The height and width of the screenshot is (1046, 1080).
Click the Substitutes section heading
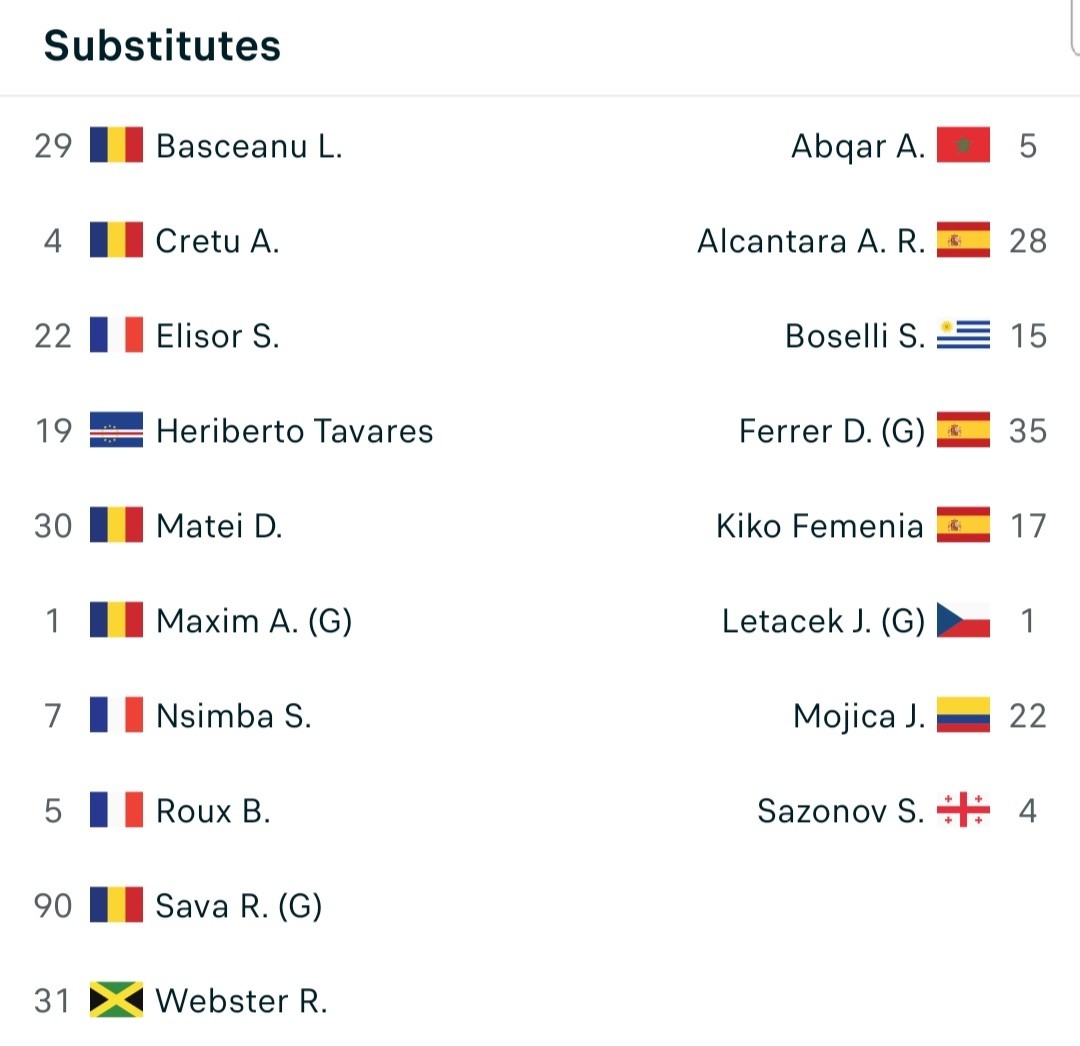click(x=163, y=46)
